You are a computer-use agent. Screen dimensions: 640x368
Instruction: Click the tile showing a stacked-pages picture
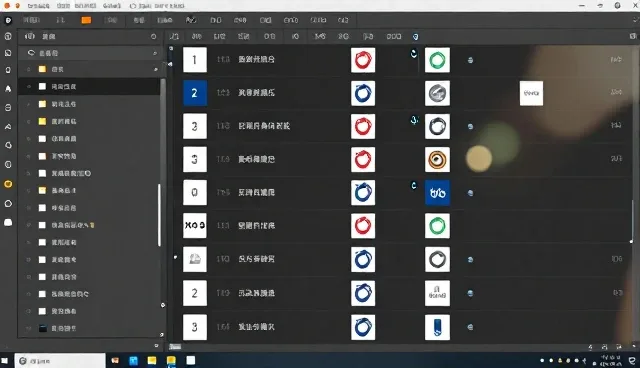(195, 259)
